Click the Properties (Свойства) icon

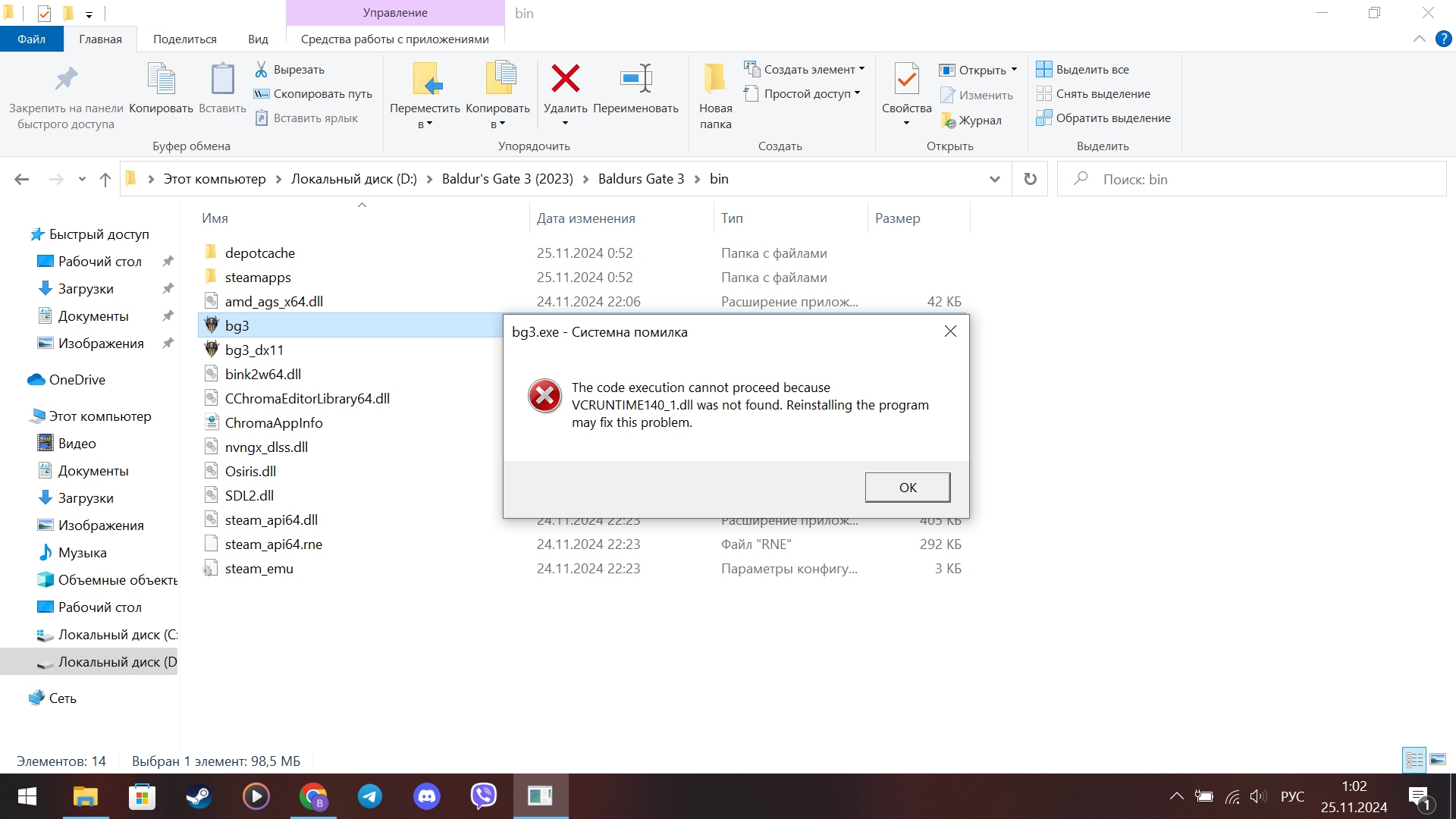tap(906, 79)
